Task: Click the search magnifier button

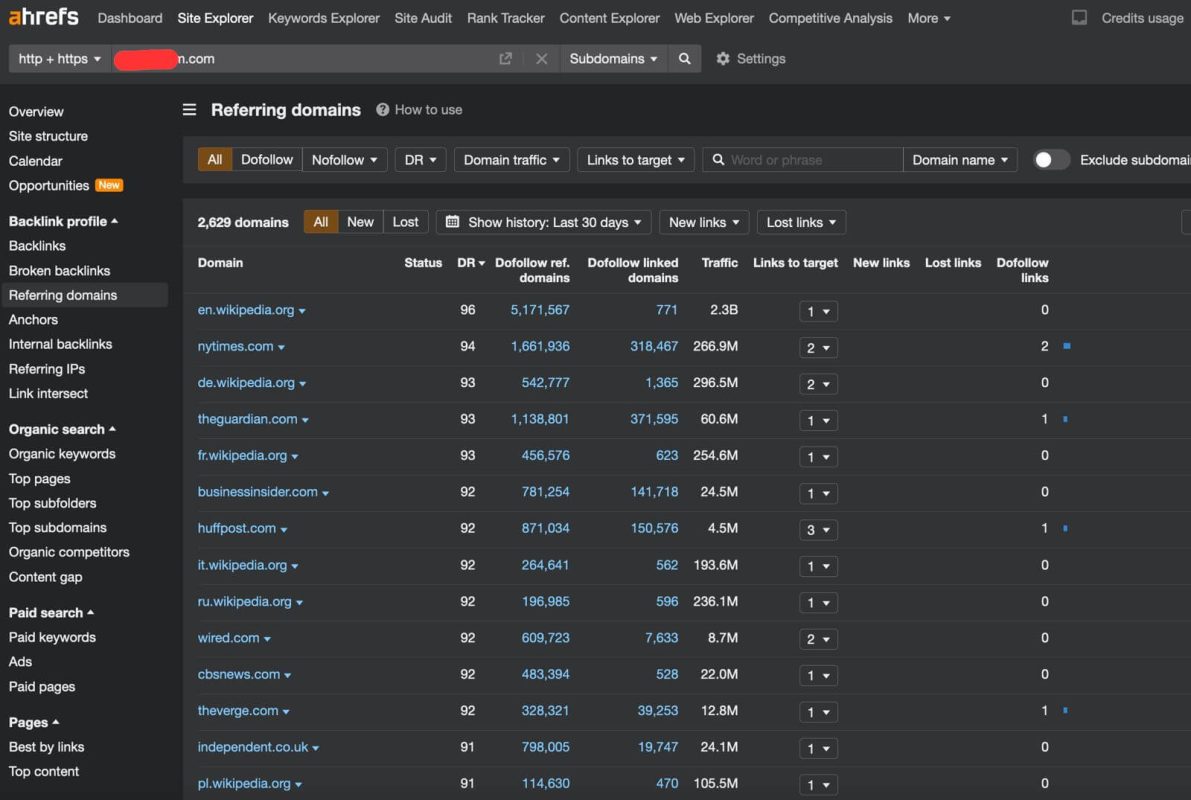Action: [x=684, y=58]
